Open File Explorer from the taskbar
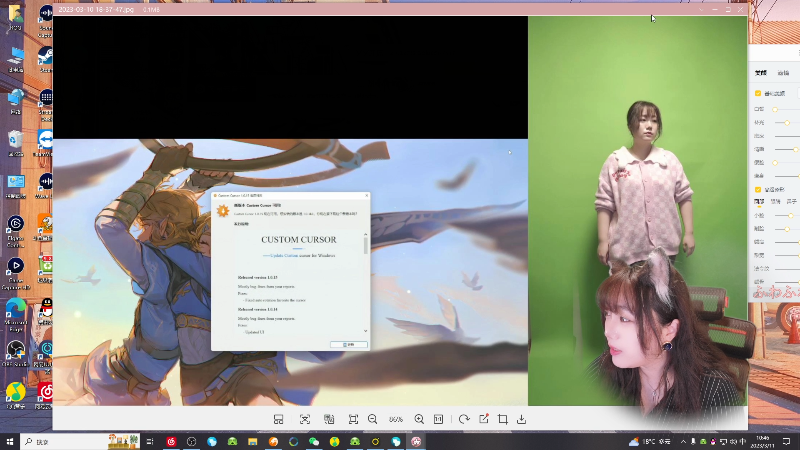 click(x=253, y=441)
